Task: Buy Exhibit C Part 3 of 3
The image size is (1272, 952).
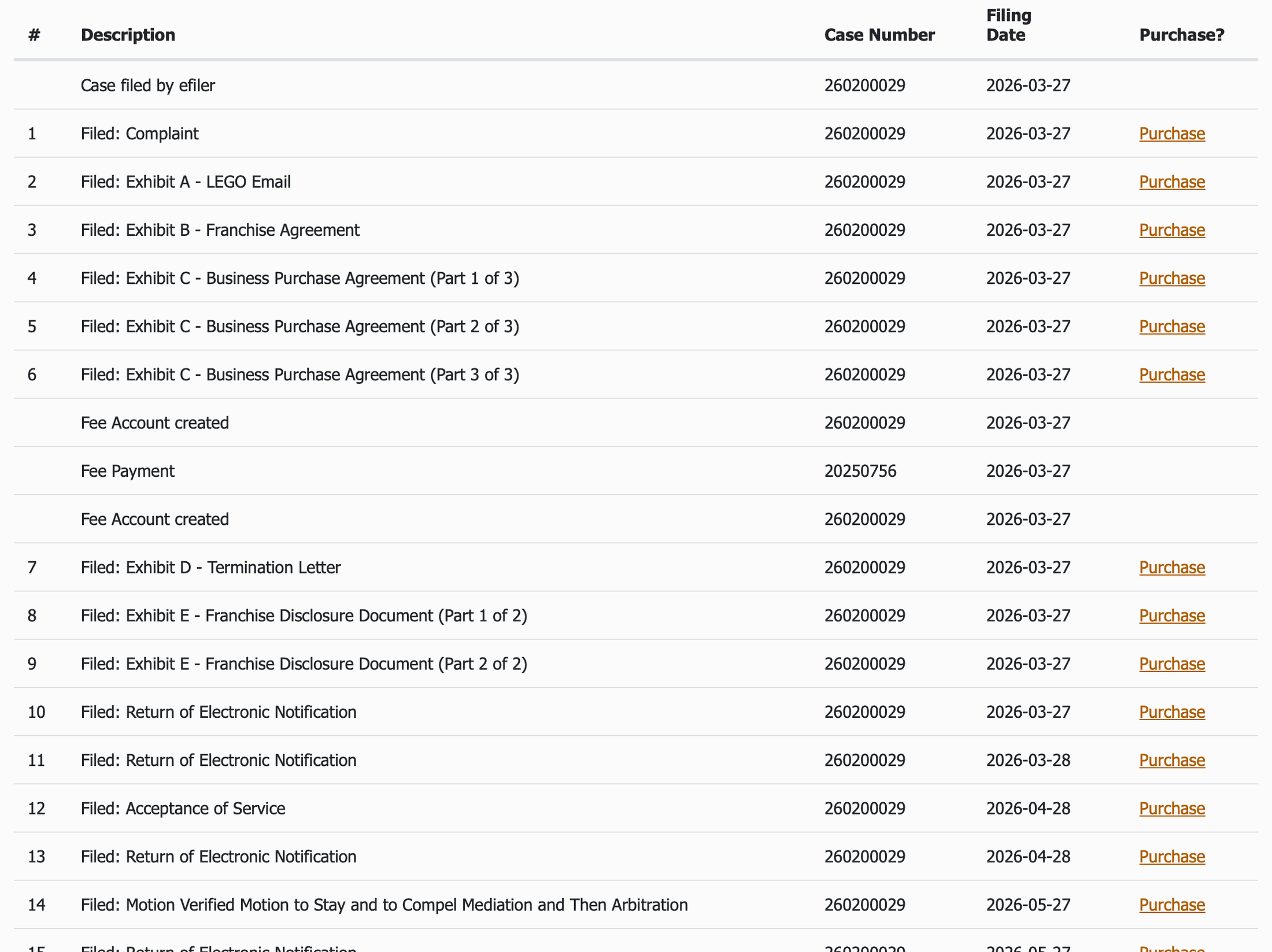Action: coord(1172,375)
